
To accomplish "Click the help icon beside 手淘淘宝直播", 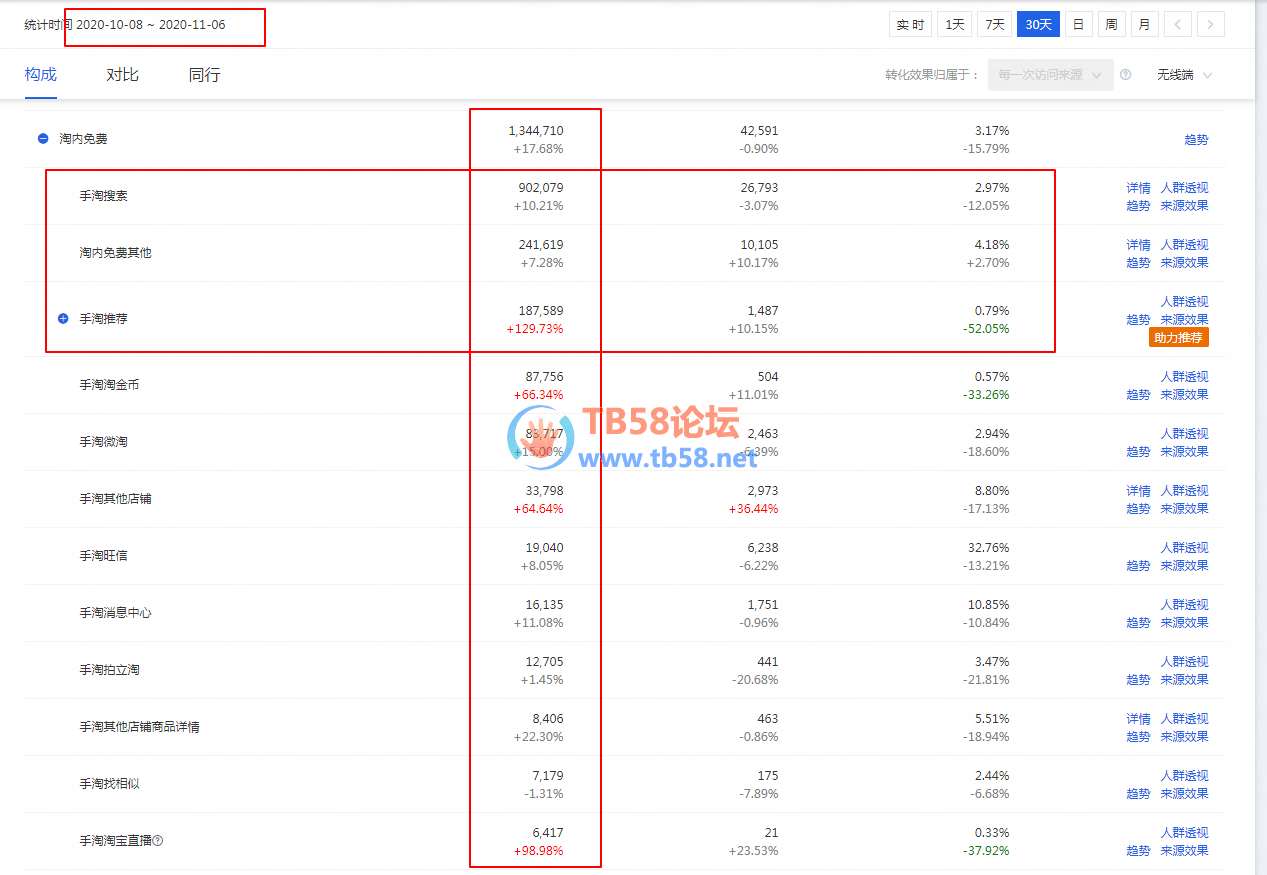I will coord(158,841).
